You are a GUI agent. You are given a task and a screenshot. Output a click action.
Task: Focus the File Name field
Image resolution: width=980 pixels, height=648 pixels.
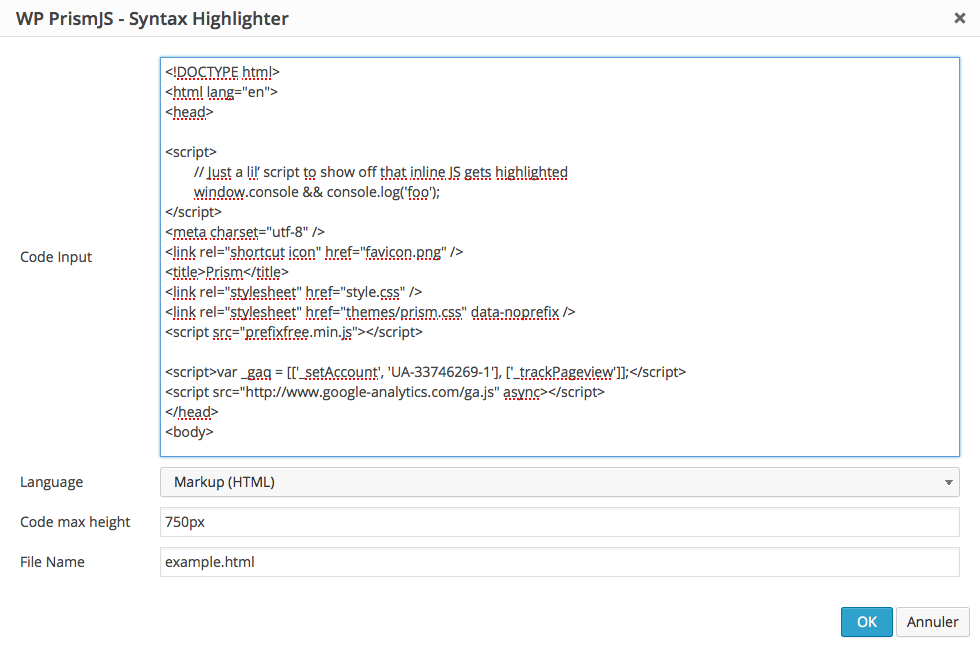pyautogui.click(x=559, y=562)
